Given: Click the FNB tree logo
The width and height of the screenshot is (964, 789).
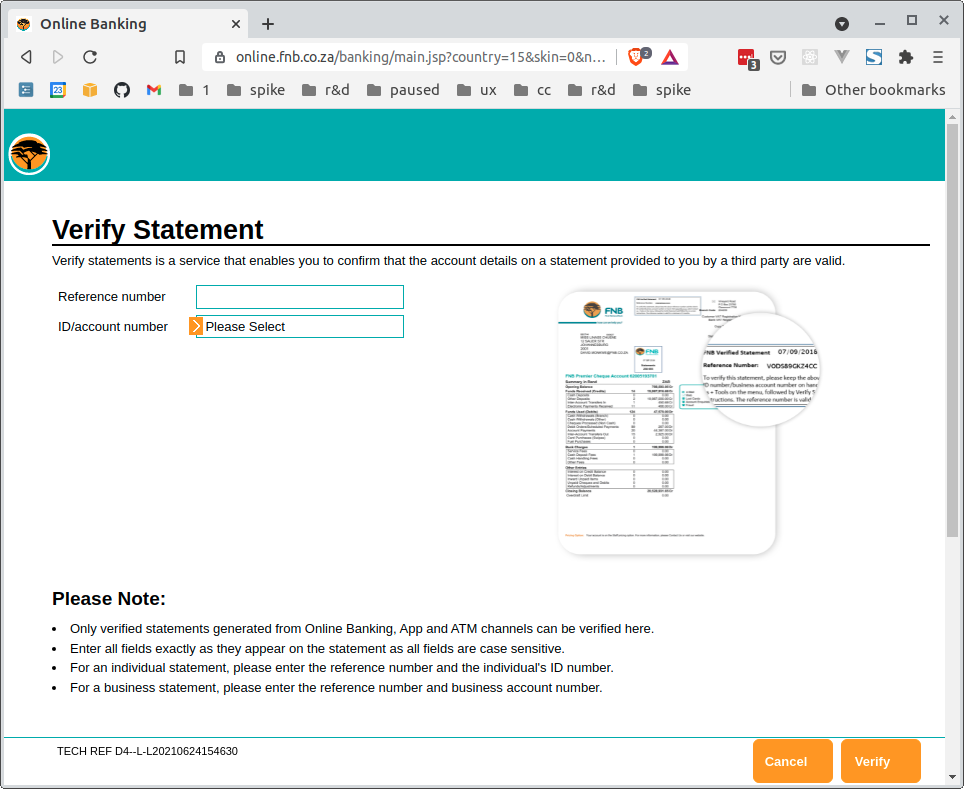Looking at the screenshot, I should click(x=29, y=154).
